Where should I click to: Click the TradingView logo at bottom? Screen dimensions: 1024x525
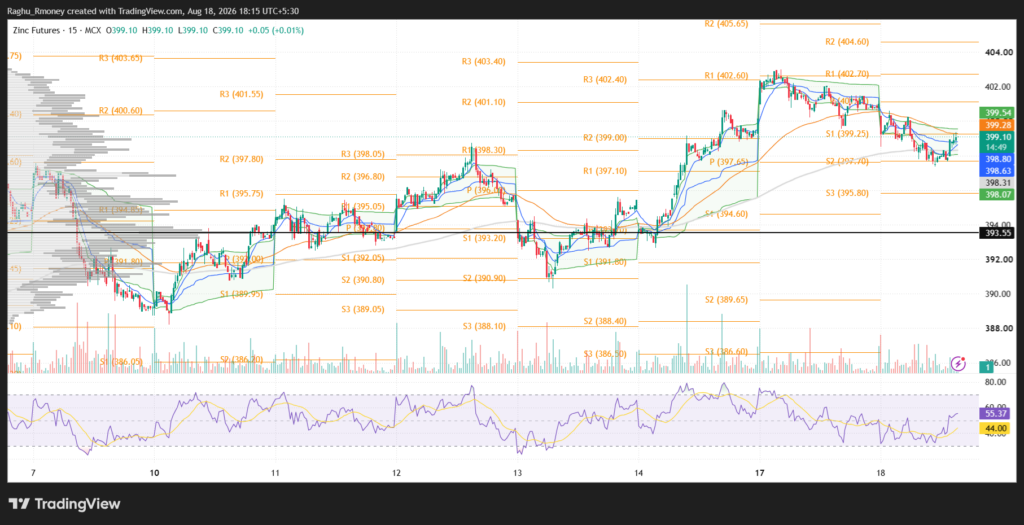tap(65, 504)
